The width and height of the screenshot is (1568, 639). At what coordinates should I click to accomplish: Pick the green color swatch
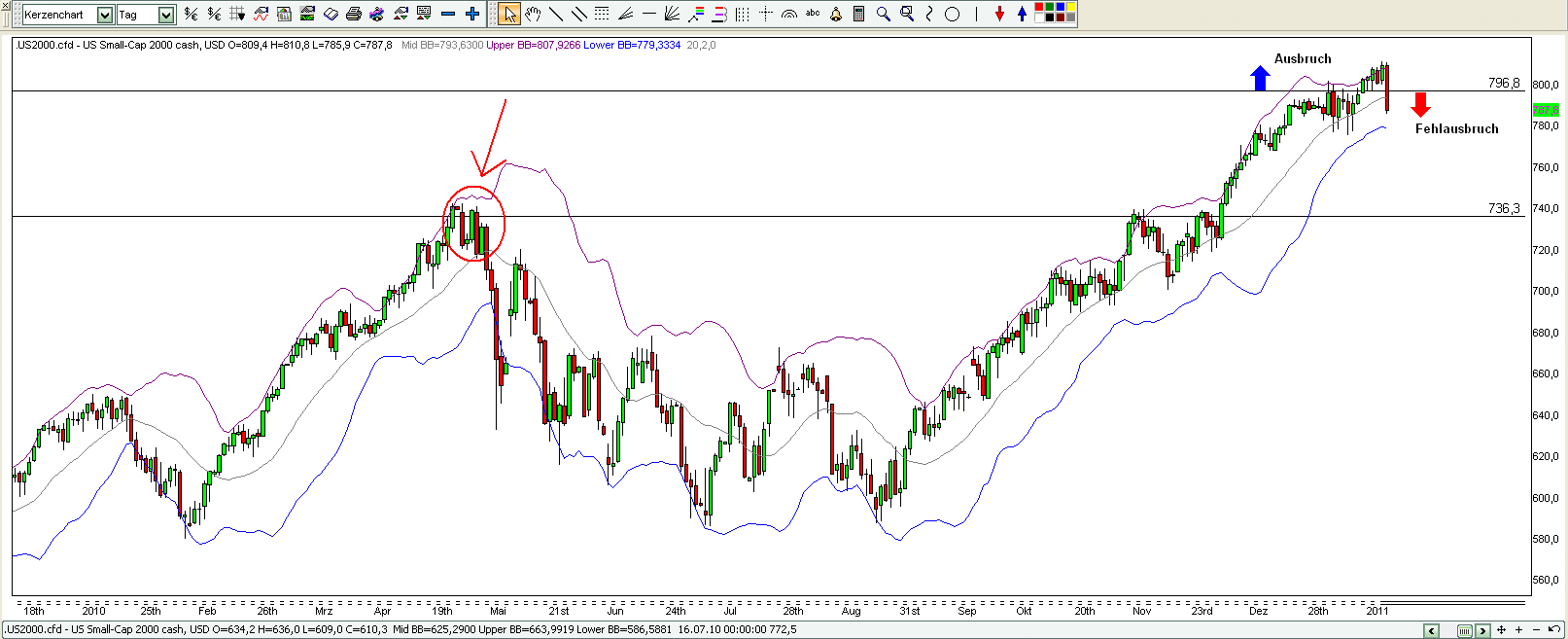[x=1050, y=7]
